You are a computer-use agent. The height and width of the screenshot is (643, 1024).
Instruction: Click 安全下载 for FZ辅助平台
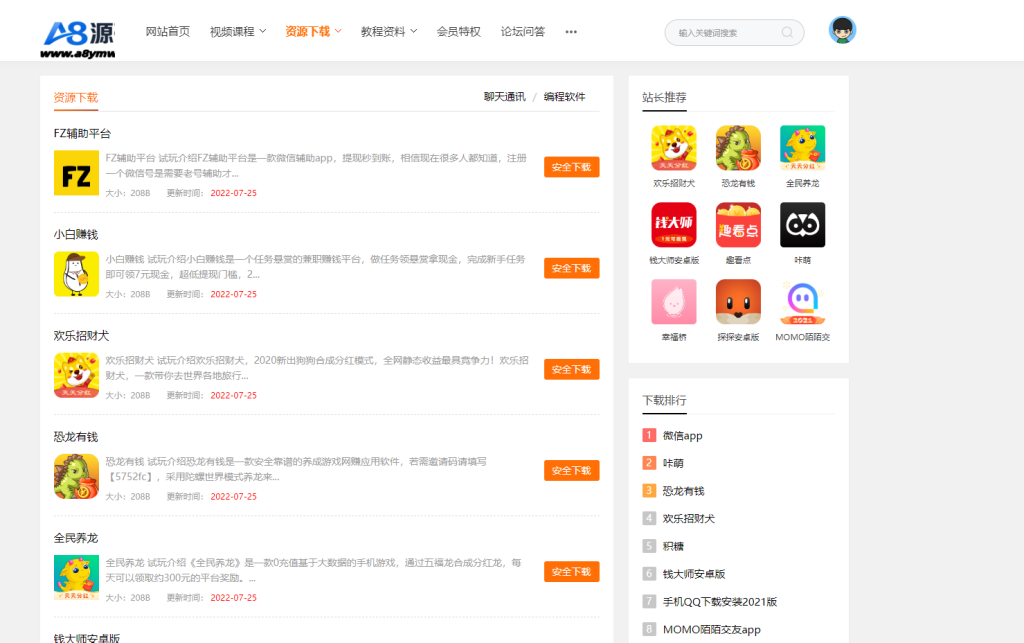[571, 167]
